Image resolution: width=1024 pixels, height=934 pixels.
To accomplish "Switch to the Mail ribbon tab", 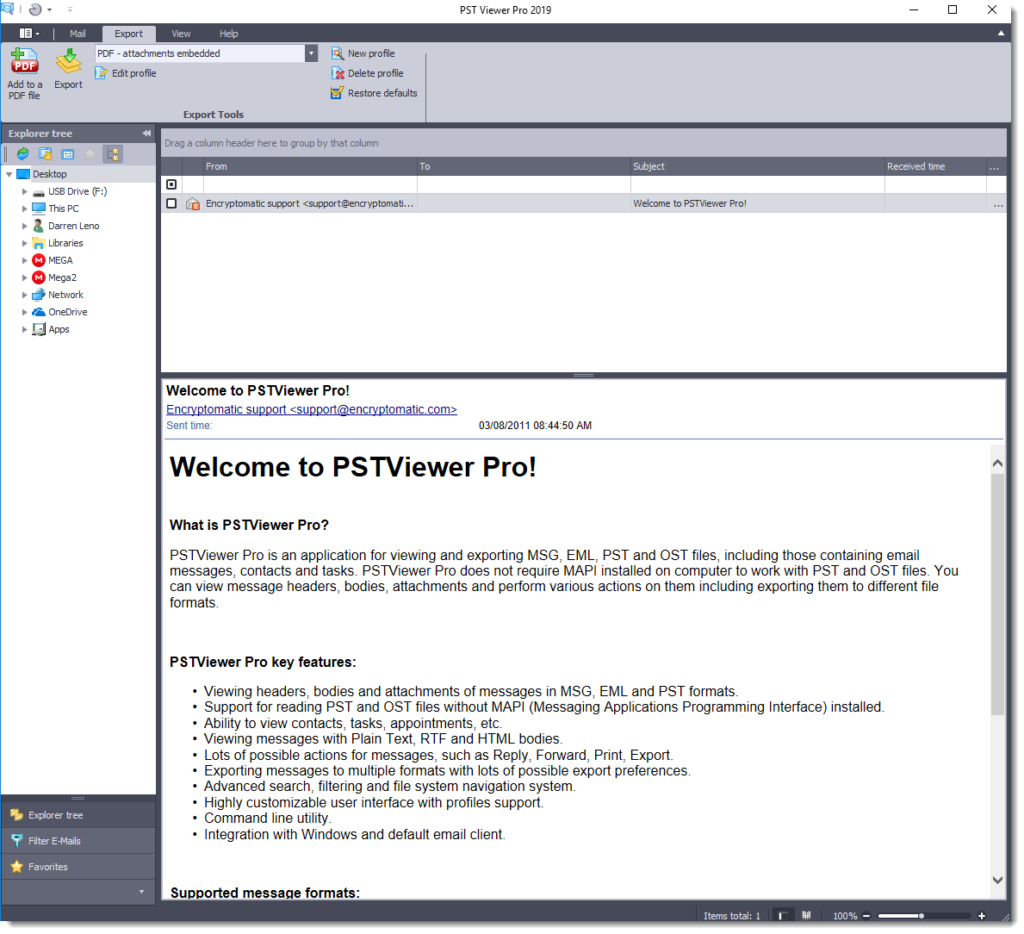I will (x=78, y=34).
